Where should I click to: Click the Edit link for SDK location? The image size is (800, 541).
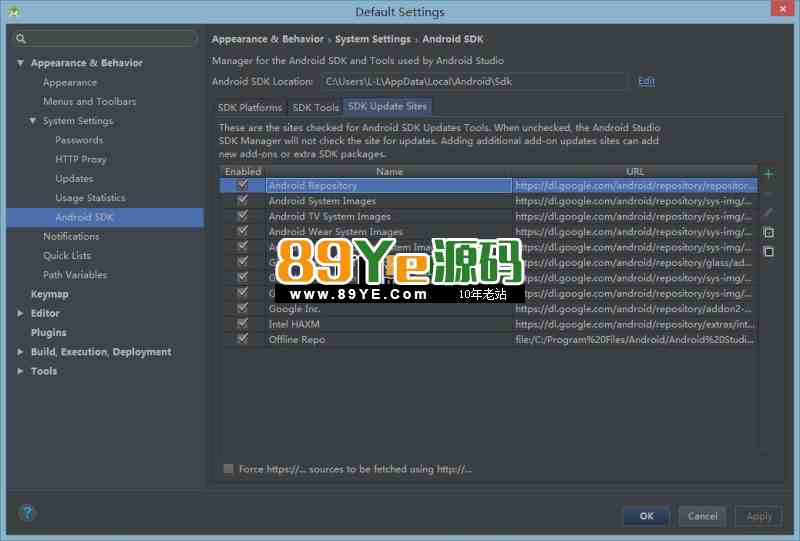pos(646,82)
